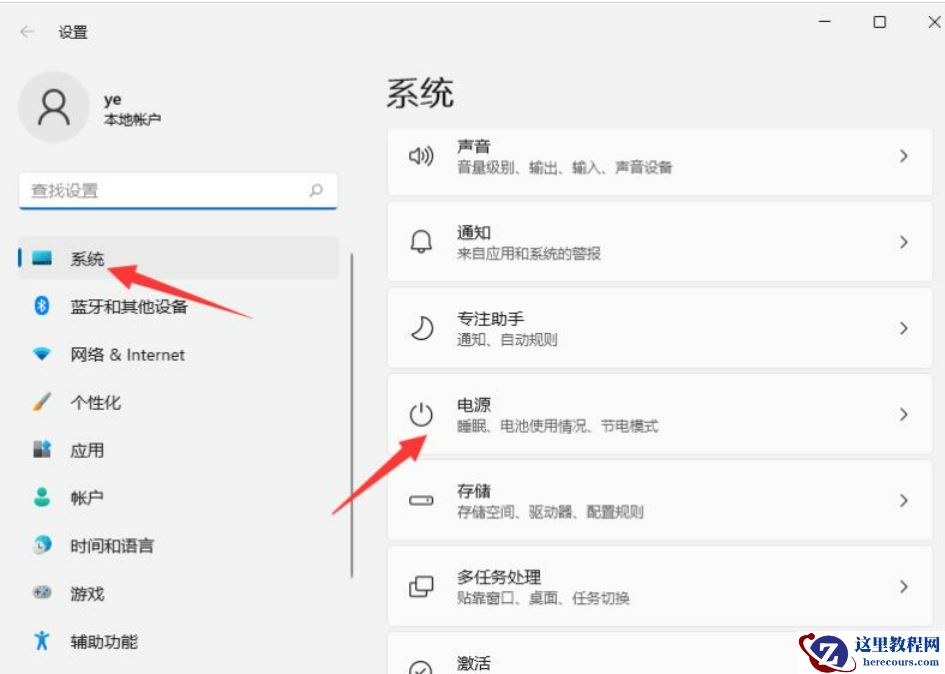This screenshot has height=674, width=945.
Task: Click the bell icon for 通知 notifications
Action: point(420,240)
